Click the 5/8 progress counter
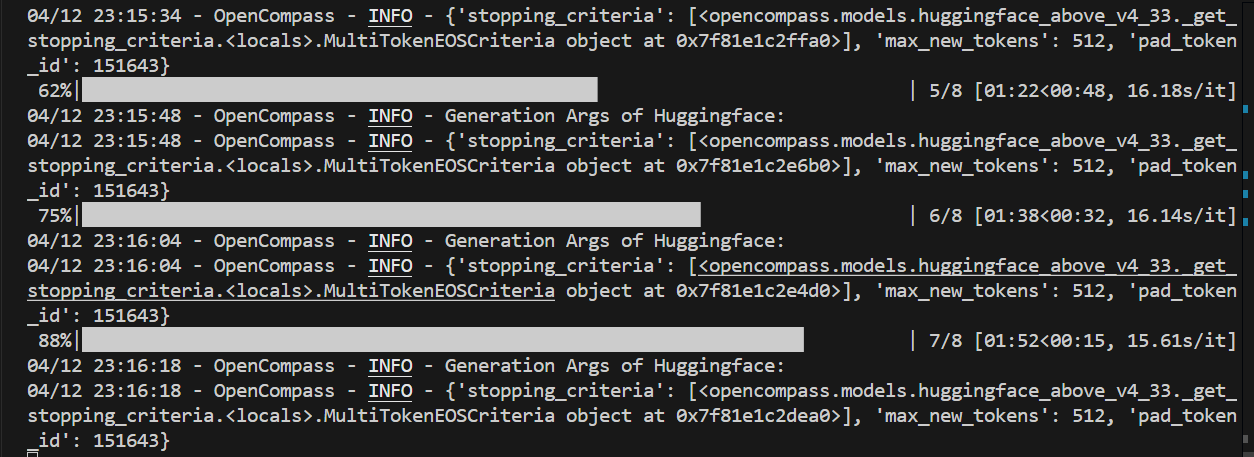 [x=946, y=91]
